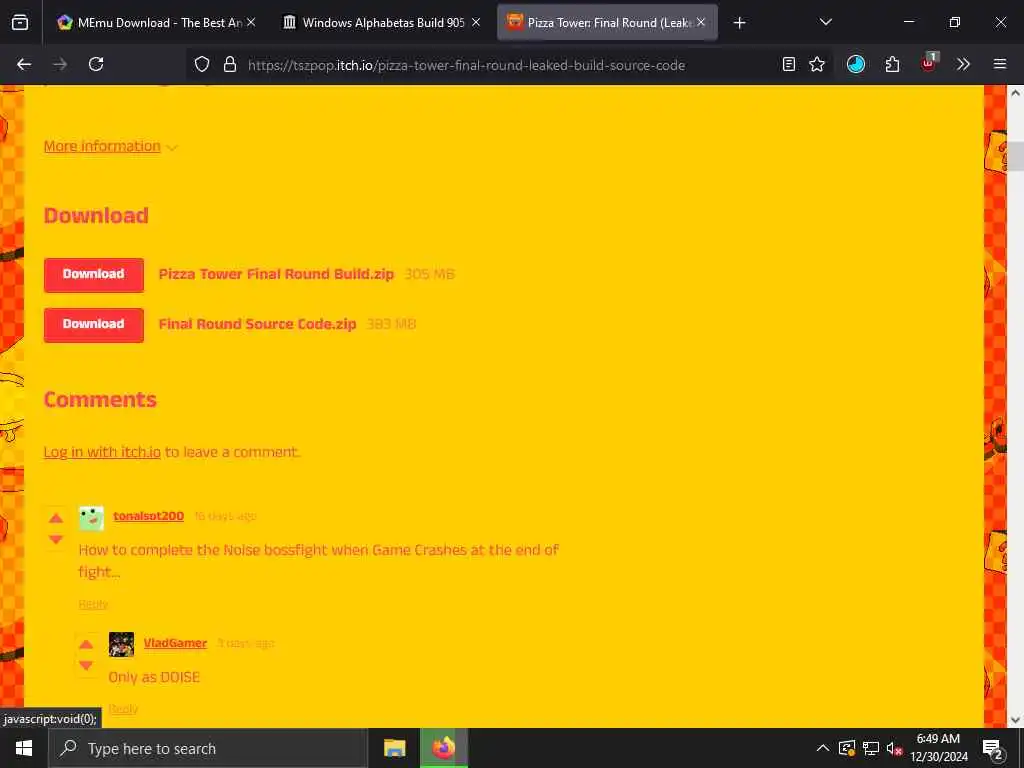
Task: Click Pizza Tower Final Round Build.zip filename
Action: (276, 274)
